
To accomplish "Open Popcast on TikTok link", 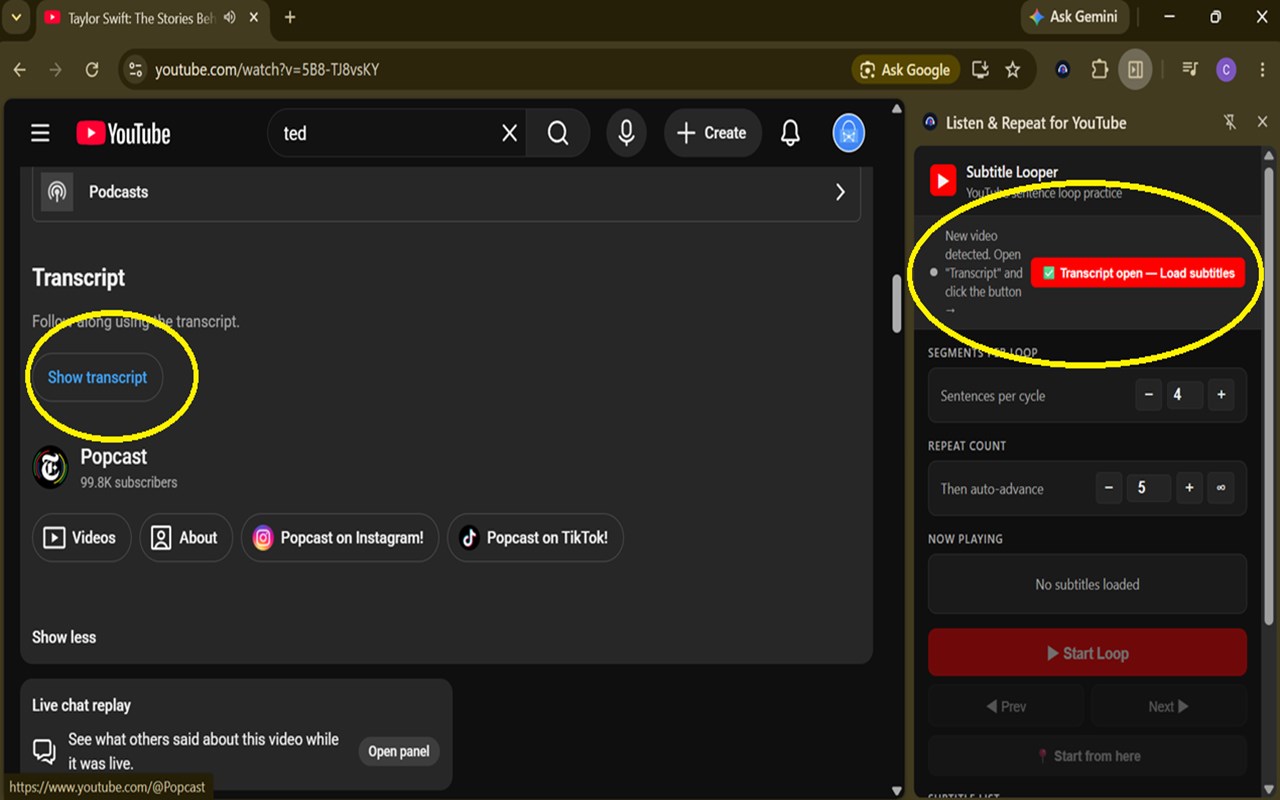I will 535,538.
